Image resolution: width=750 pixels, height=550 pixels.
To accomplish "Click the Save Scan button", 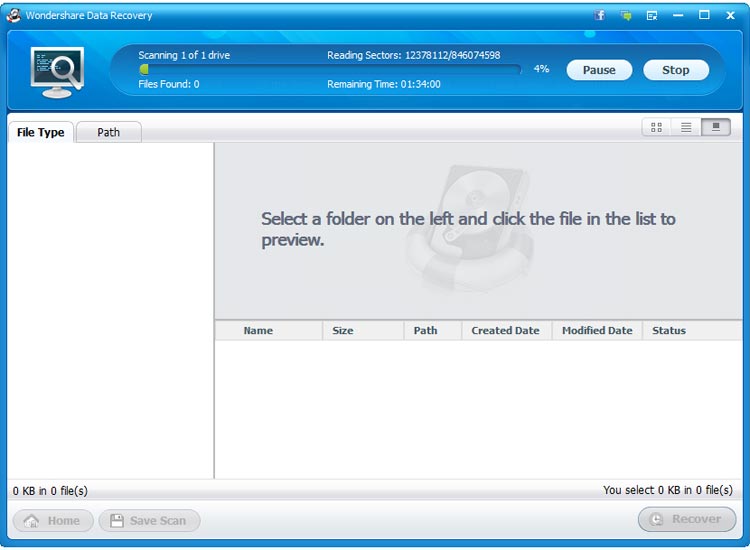I will (x=149, y=520).
